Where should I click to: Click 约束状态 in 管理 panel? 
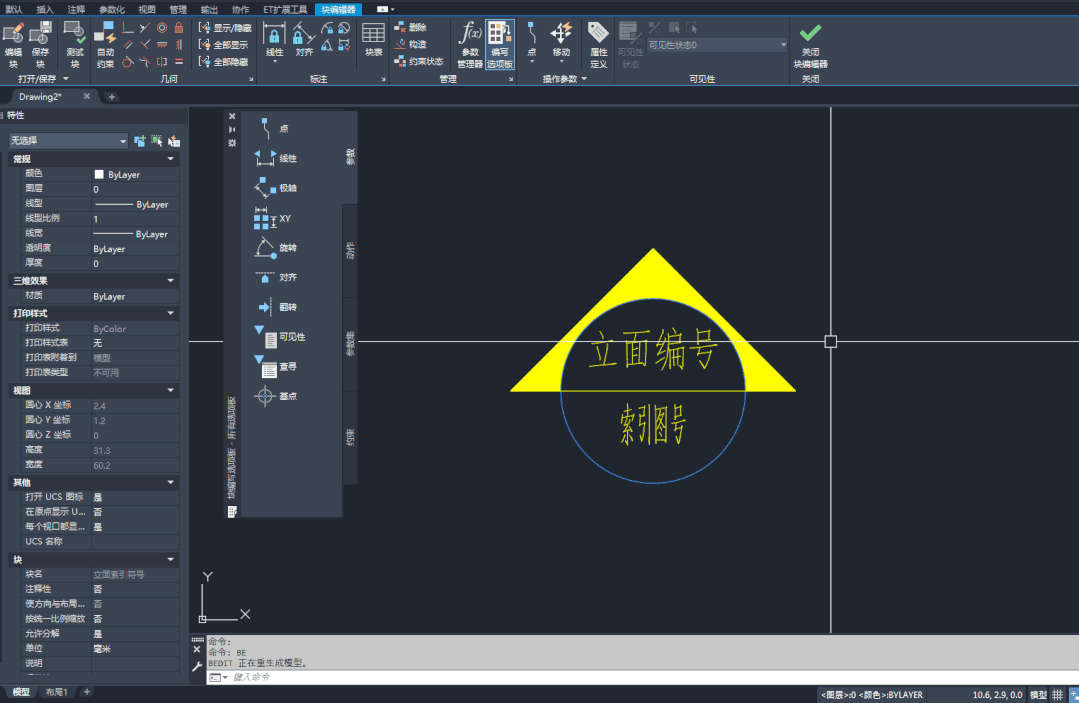pos(418,62)
